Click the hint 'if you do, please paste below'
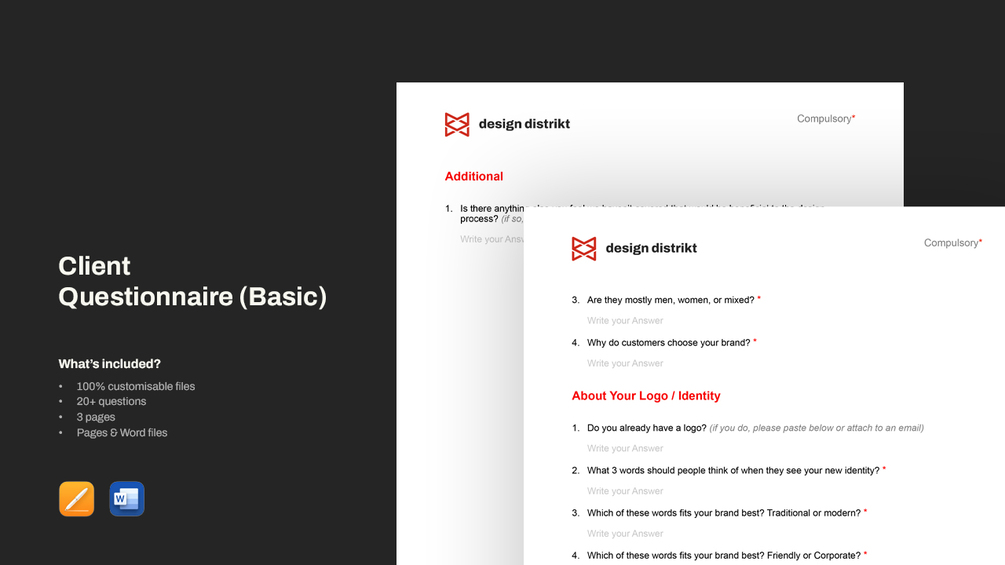The width and height of the screenshot is (1005, 565). [x=817, y=428]
